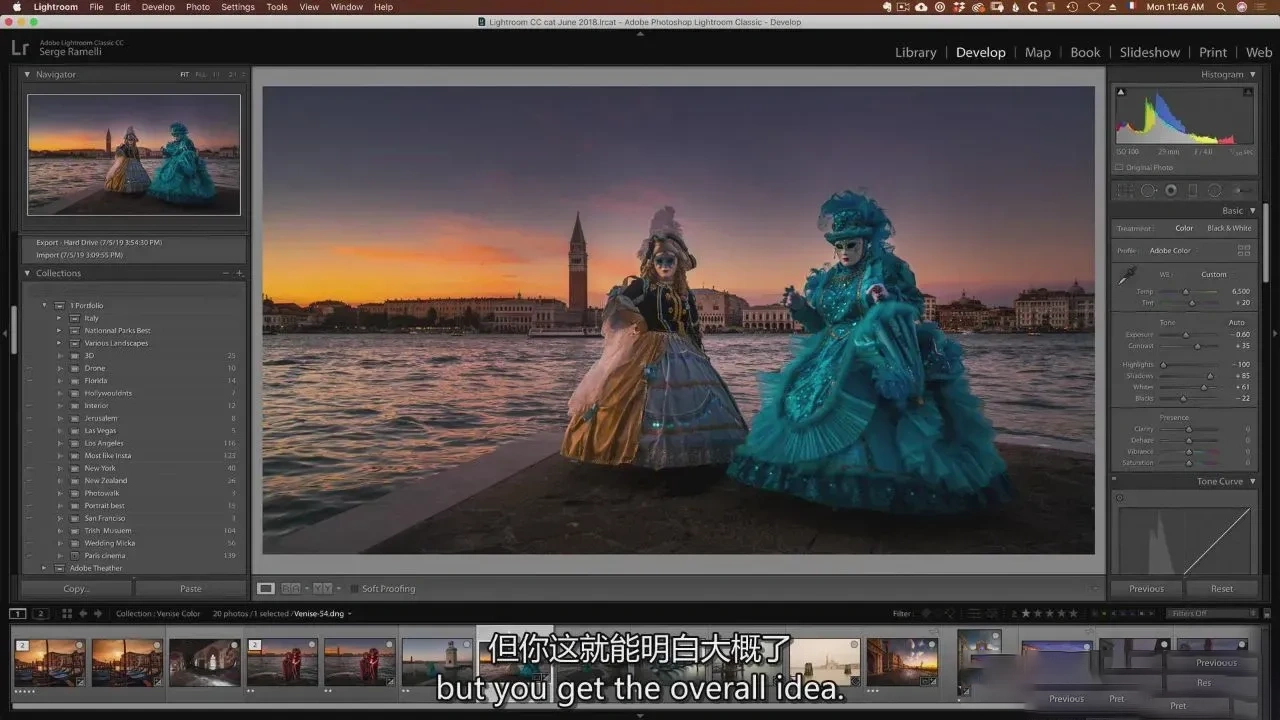Open the Profile Browser grid icon
Screen dimensions: 1280x720
1244,250
